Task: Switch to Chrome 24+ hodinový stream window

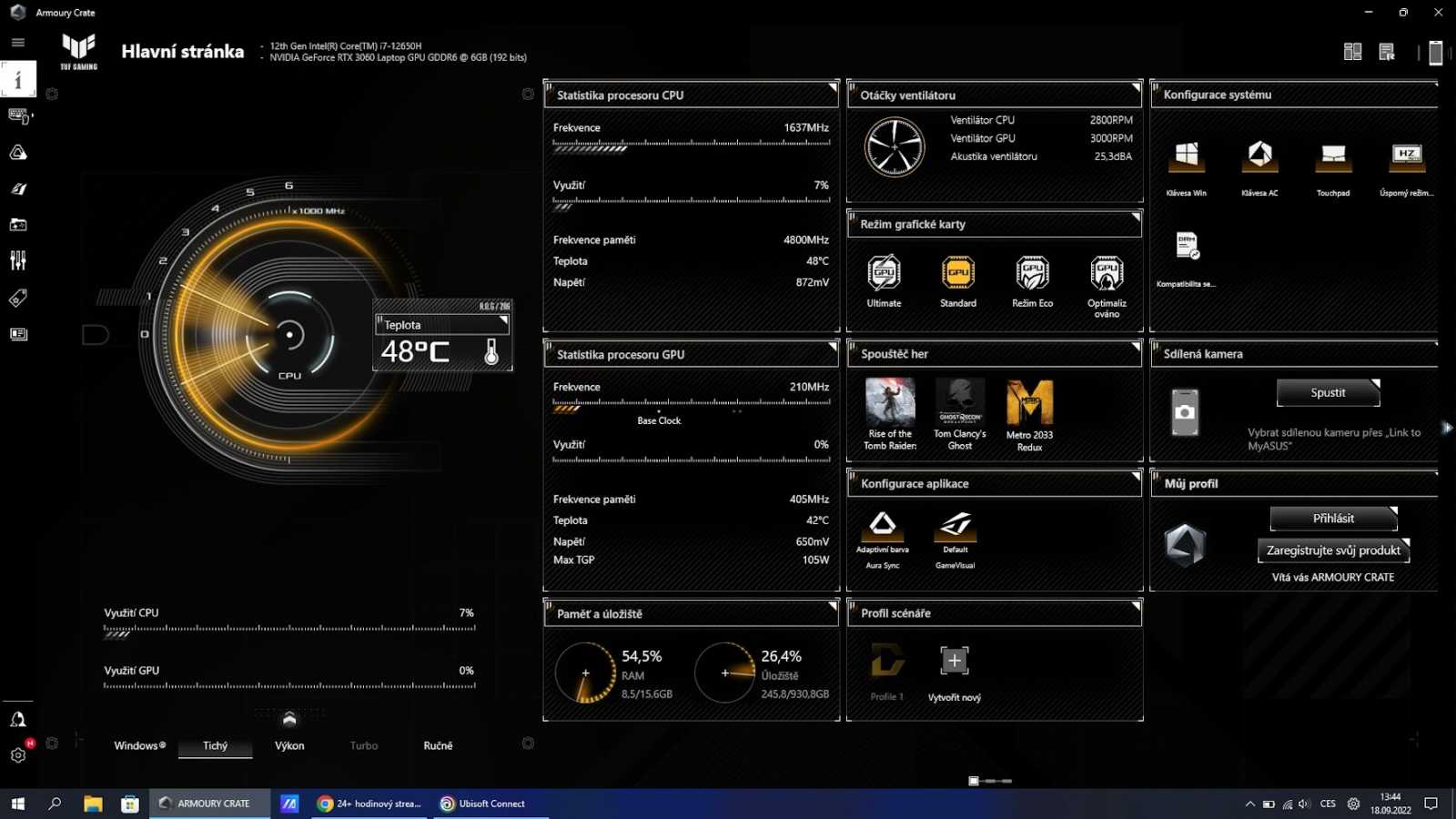Action: 370,804
